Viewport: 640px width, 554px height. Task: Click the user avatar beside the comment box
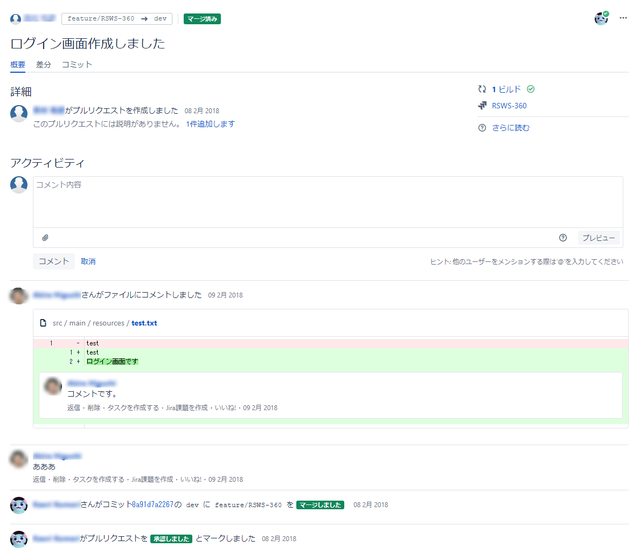19,185
